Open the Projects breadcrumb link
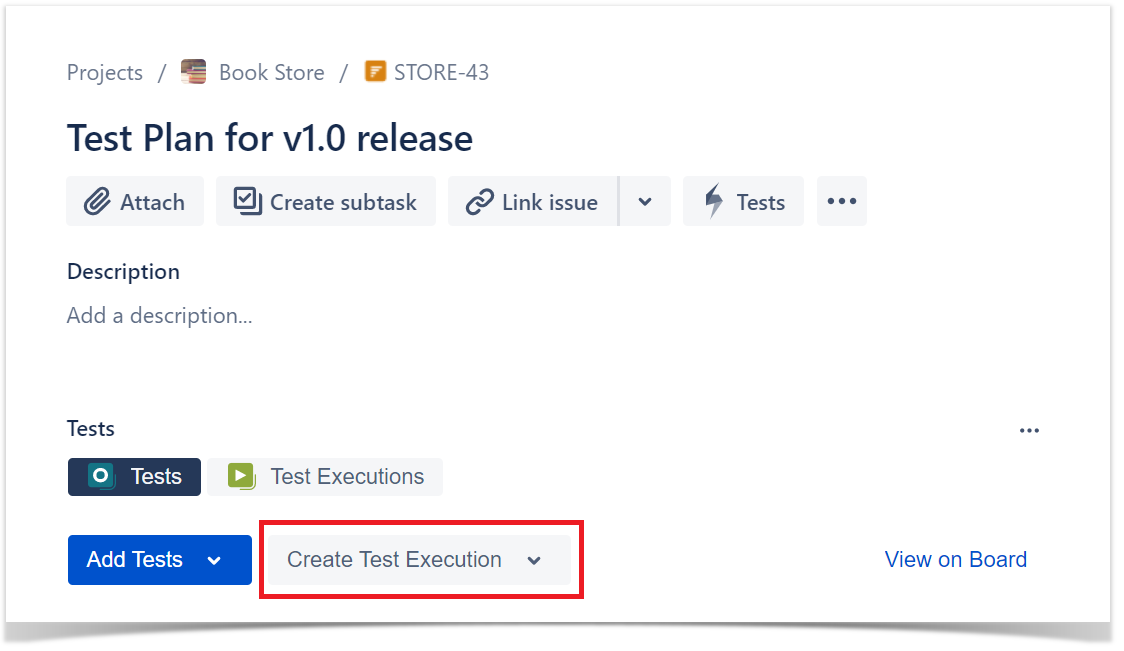 (105, 72)
